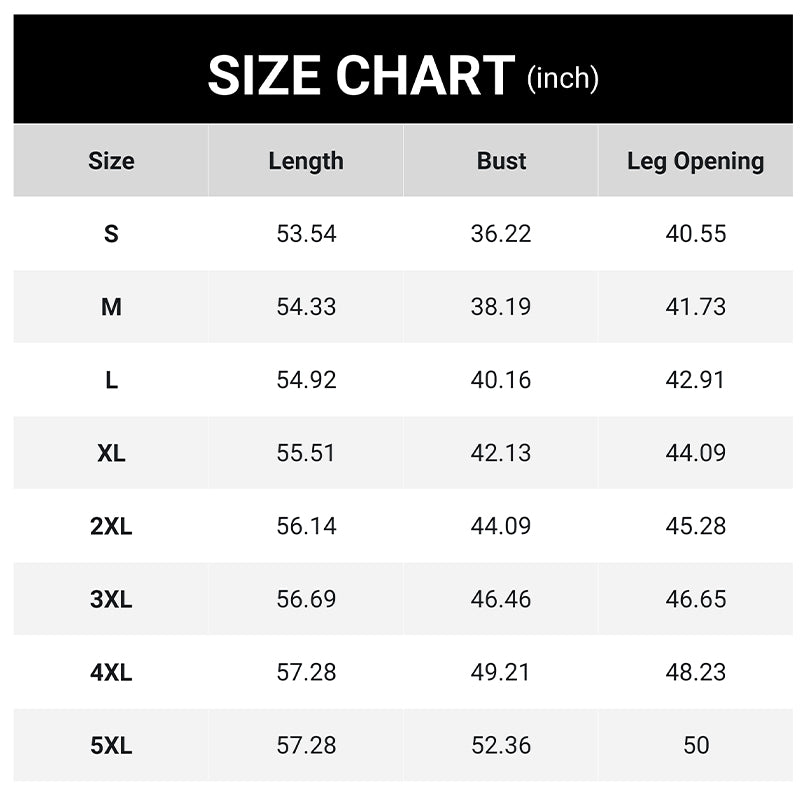
Task: Click the 4XL size row label
Action: (x=111, y=672)
